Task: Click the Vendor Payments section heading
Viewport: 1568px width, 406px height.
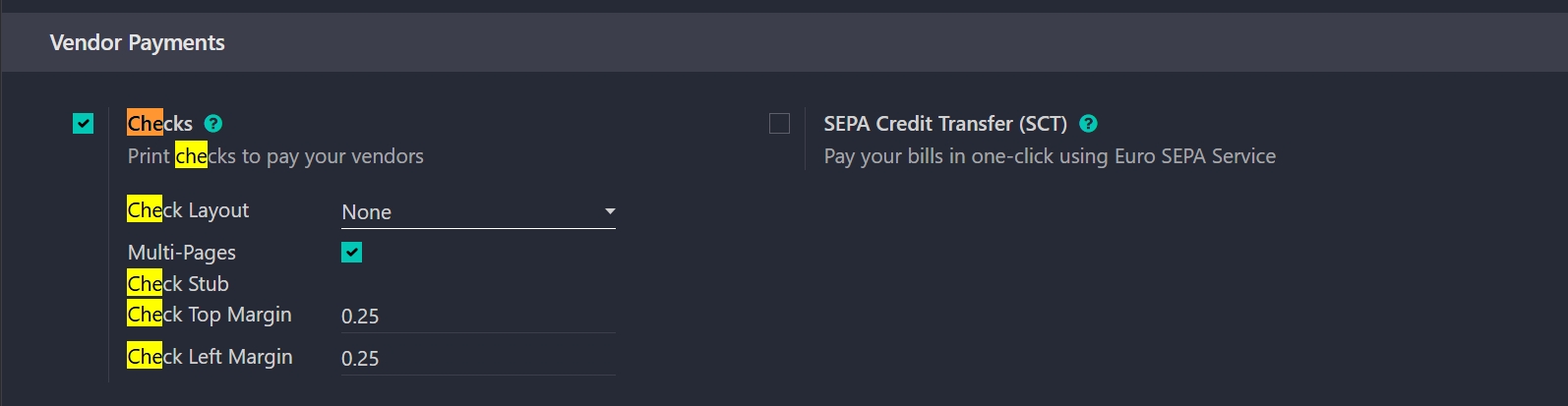Action: 137,42
